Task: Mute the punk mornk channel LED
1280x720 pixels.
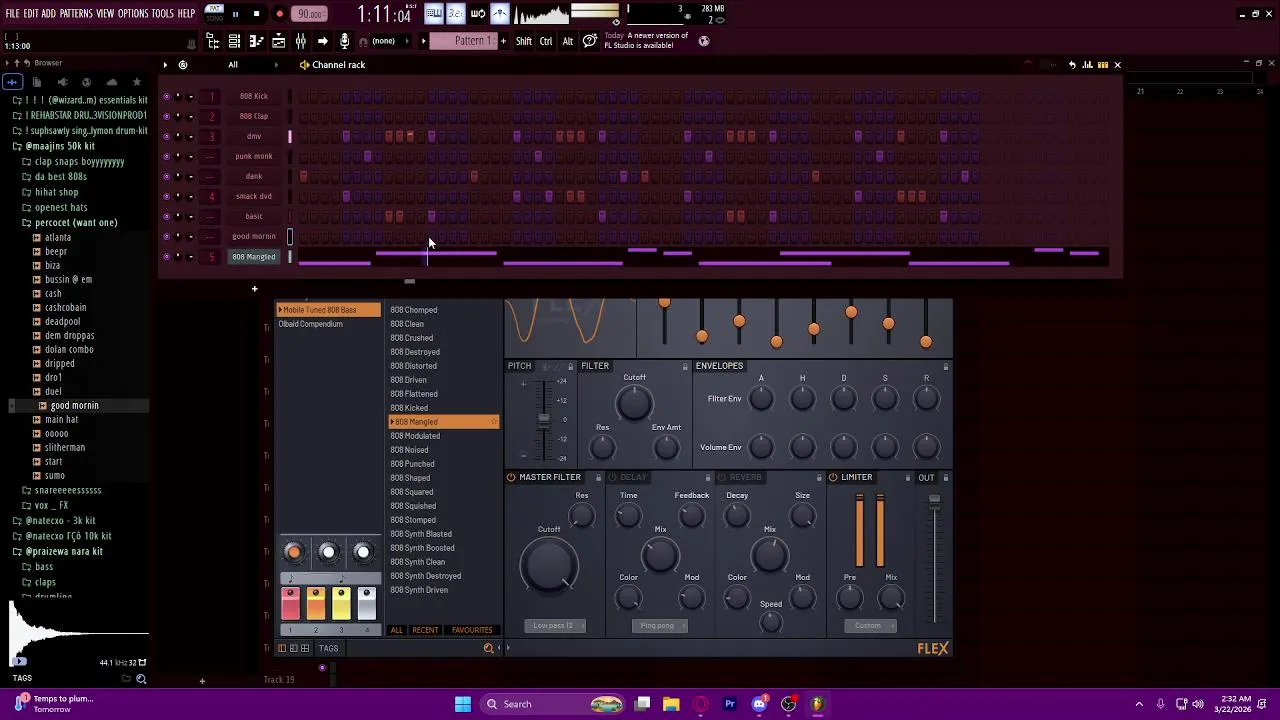Action: 166,156
